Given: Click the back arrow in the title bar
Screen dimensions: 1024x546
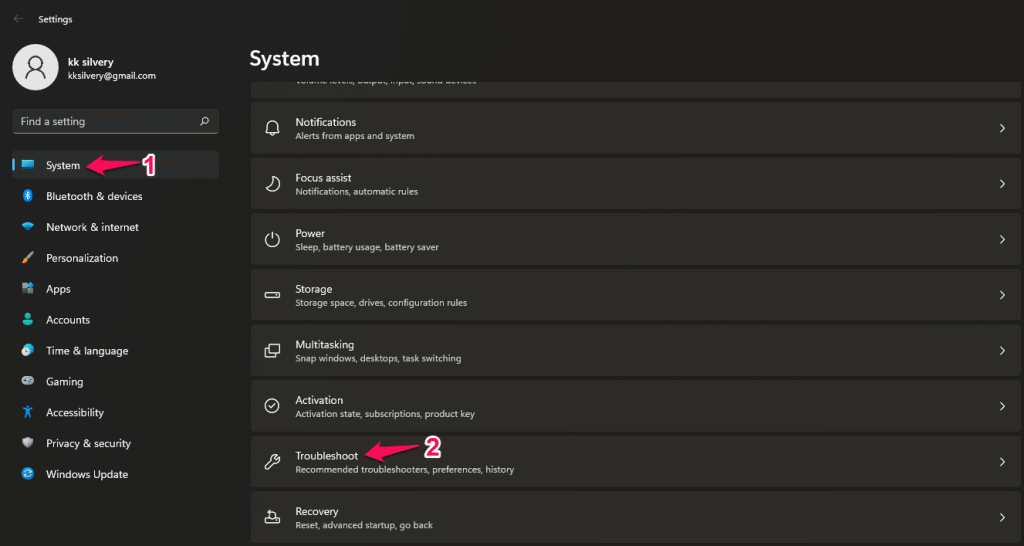Looking at the screenshot, I should coord(18,19).
